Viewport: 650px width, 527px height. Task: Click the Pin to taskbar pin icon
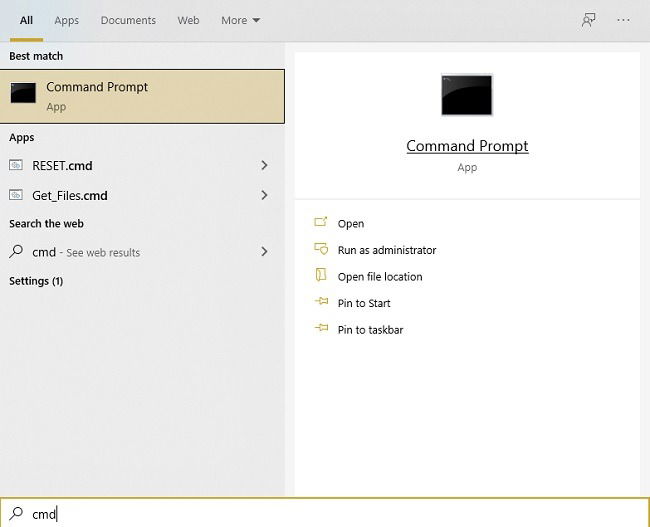pos(321,328)
